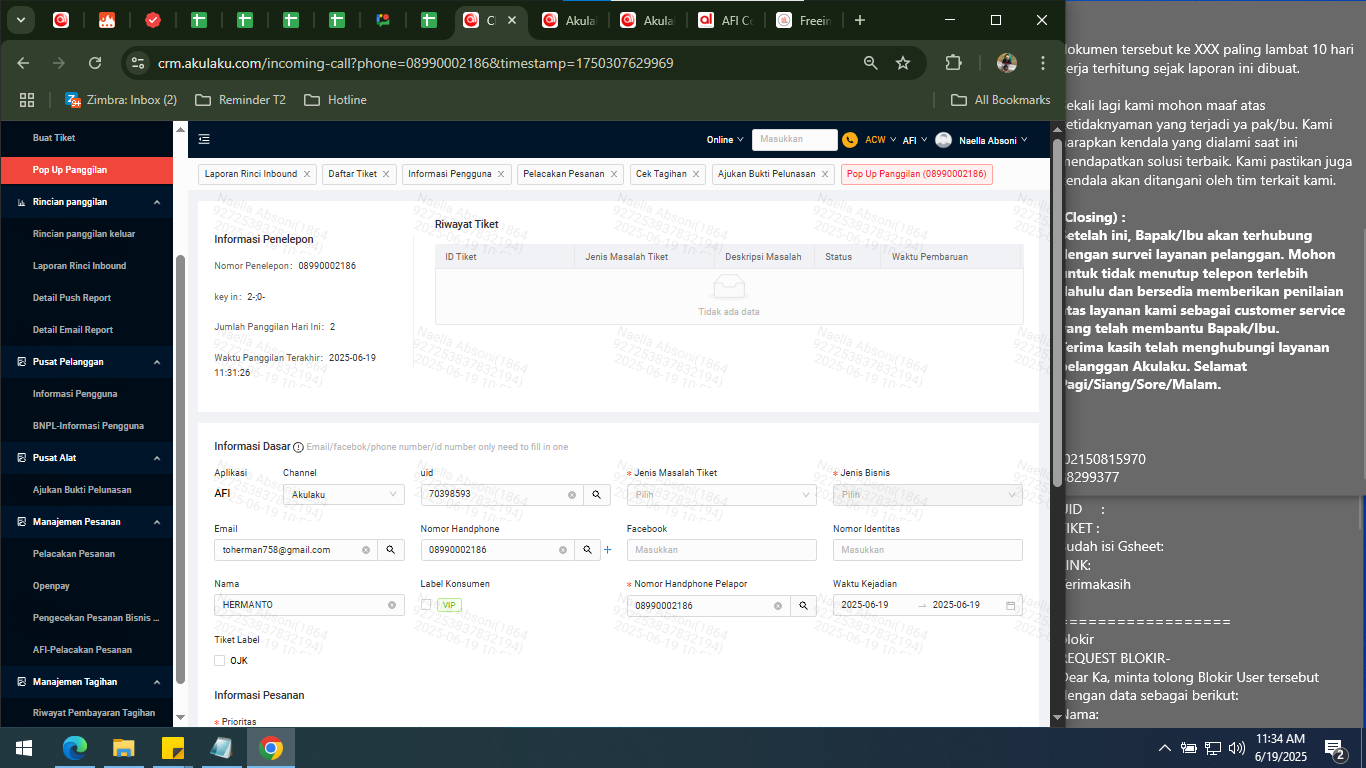
Task: Open the Chrome zoom magnifier icon
Action: click(x=871, y=63)
